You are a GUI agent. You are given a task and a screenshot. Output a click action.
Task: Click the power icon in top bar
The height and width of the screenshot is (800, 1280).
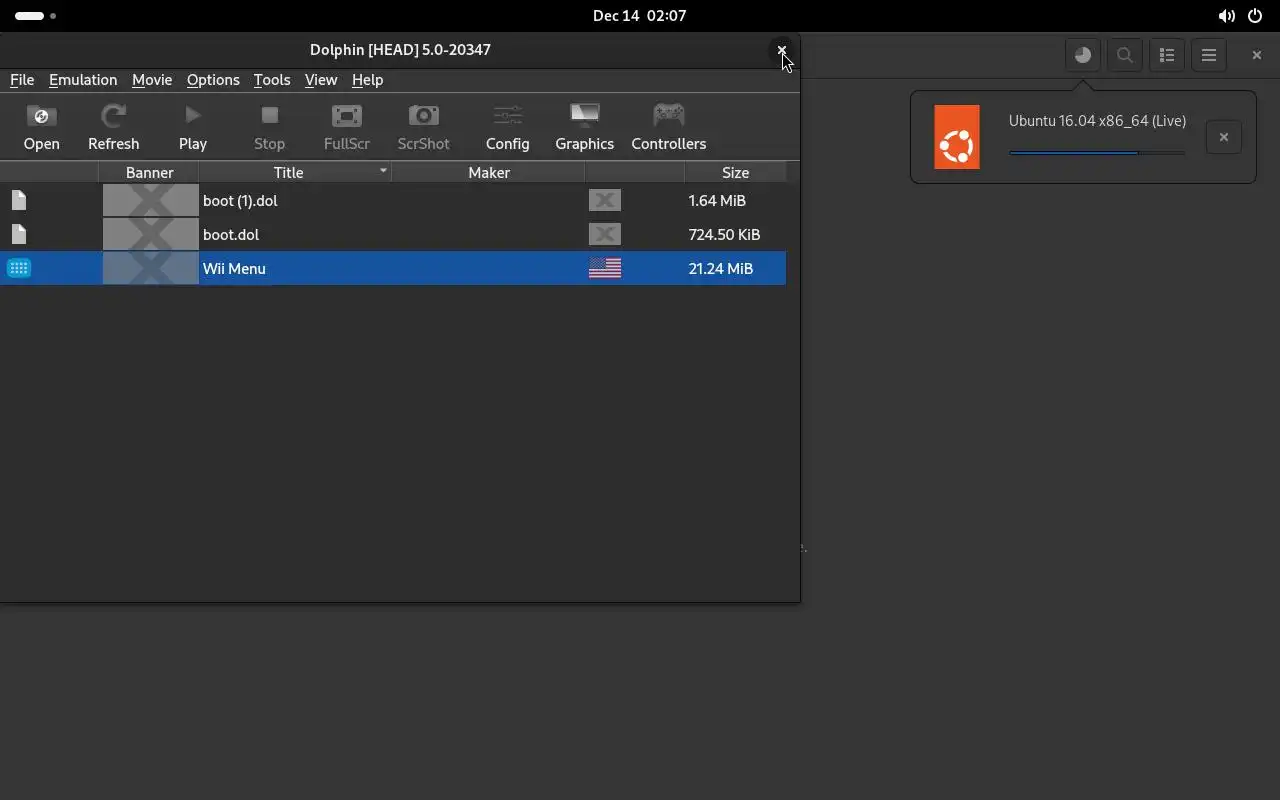pyautogui.click(x=1255, y=16)
